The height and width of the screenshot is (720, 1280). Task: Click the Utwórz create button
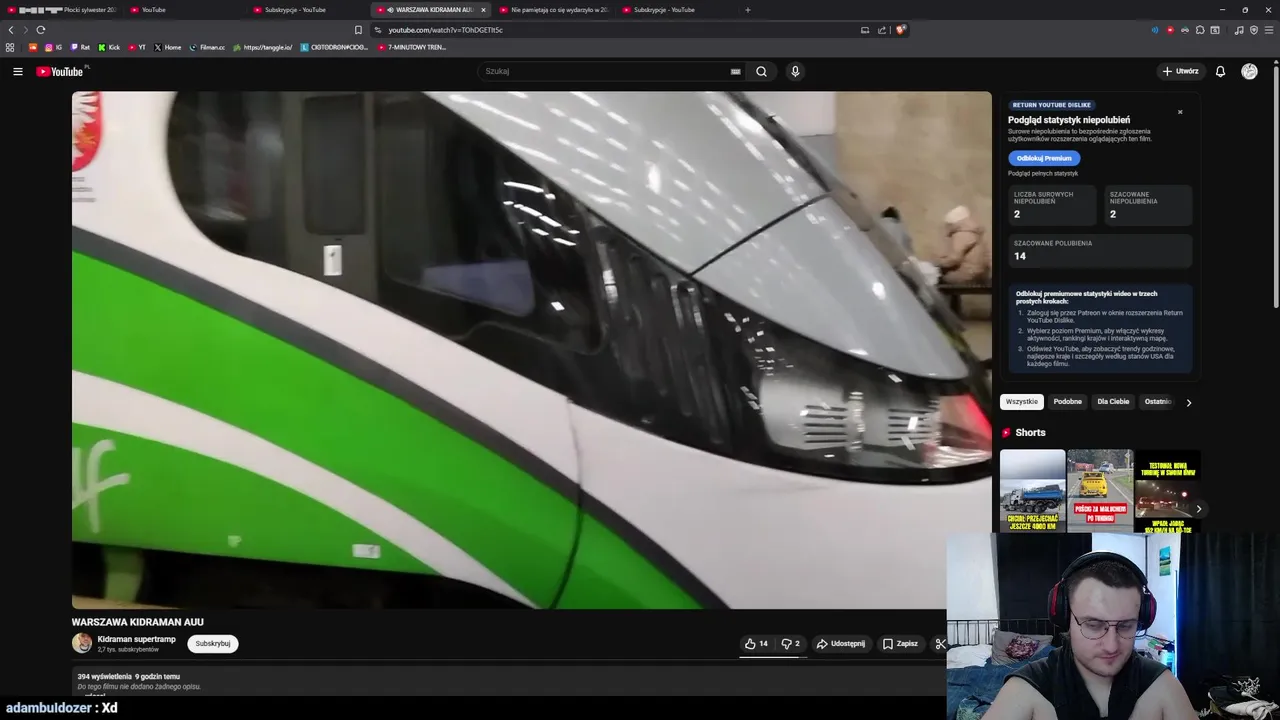(1181, 71)
